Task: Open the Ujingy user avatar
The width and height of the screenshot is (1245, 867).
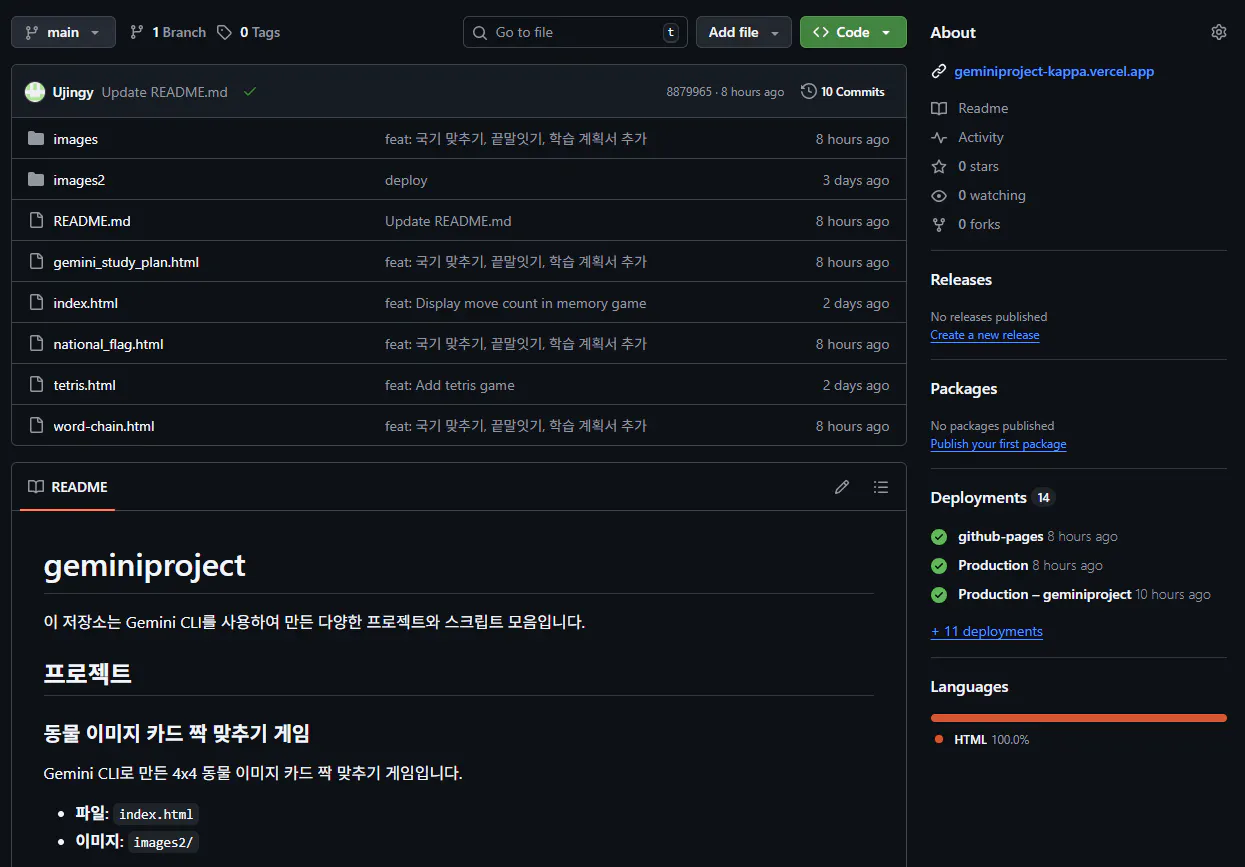Action: point(35,91)
